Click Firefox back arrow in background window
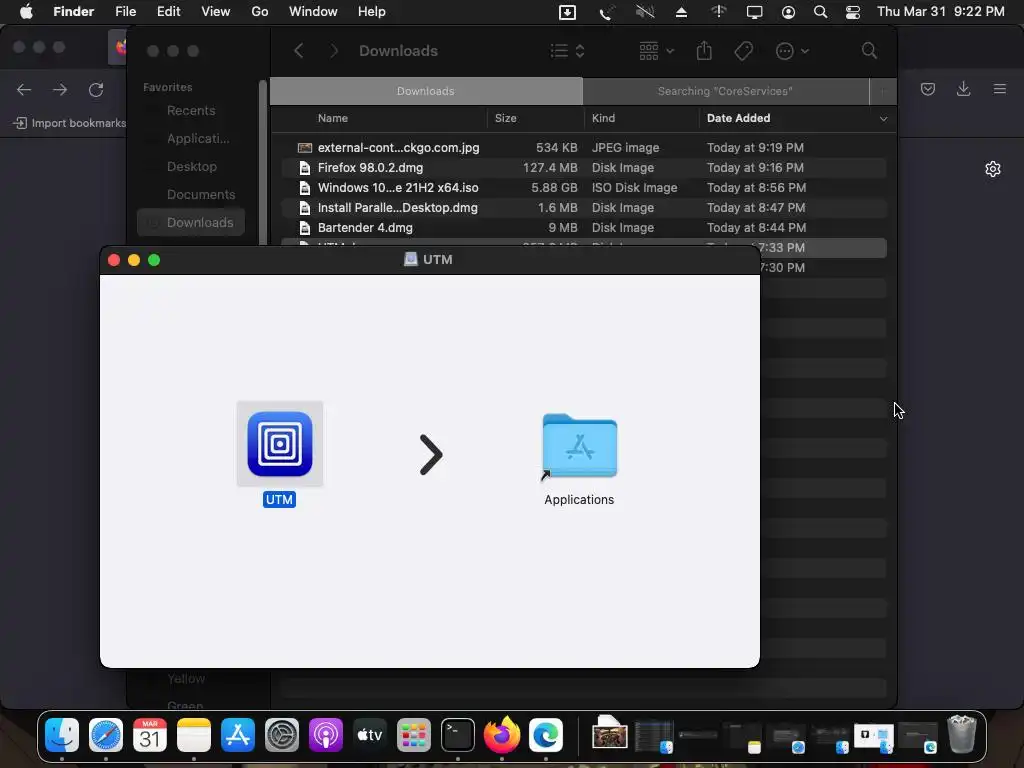The width and height of the screenshot is (1024, 768). coord(24,89)
